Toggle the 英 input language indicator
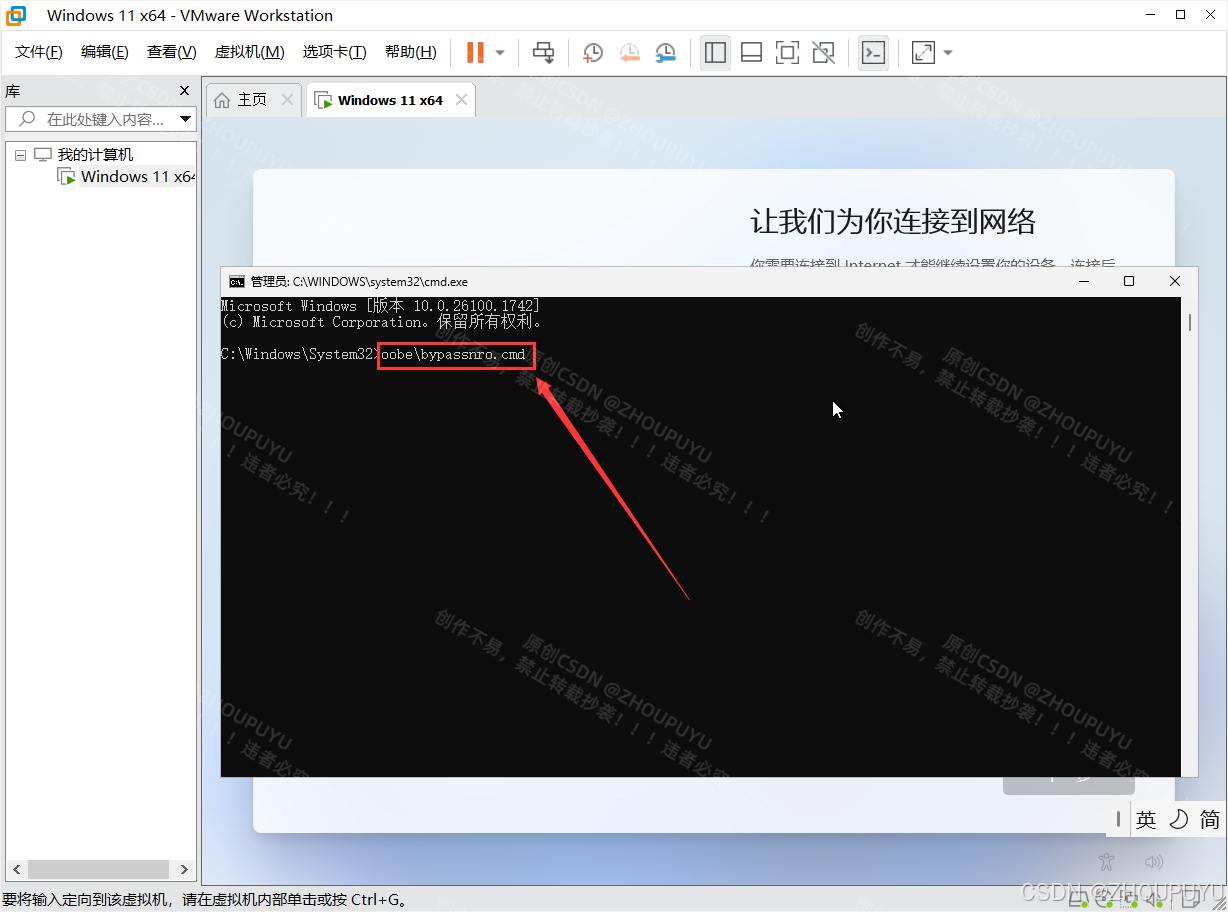Screen dimensions: 1228x912 click(1146, 820)
